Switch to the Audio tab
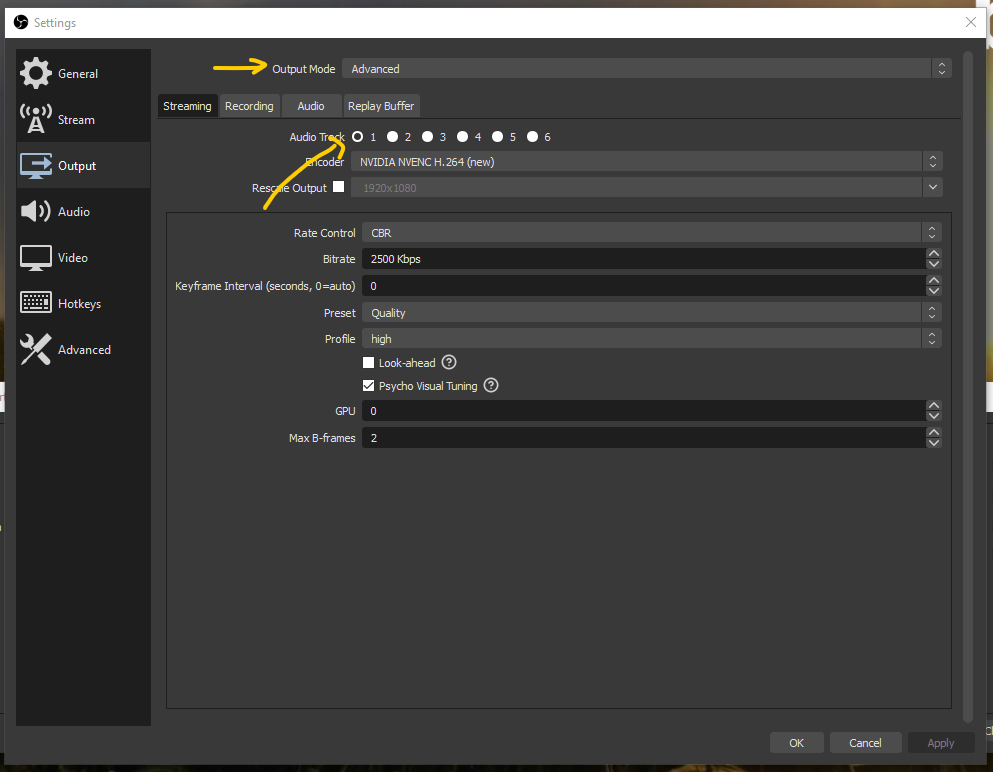Screen dimensions: 993x772 coord(311,106)
